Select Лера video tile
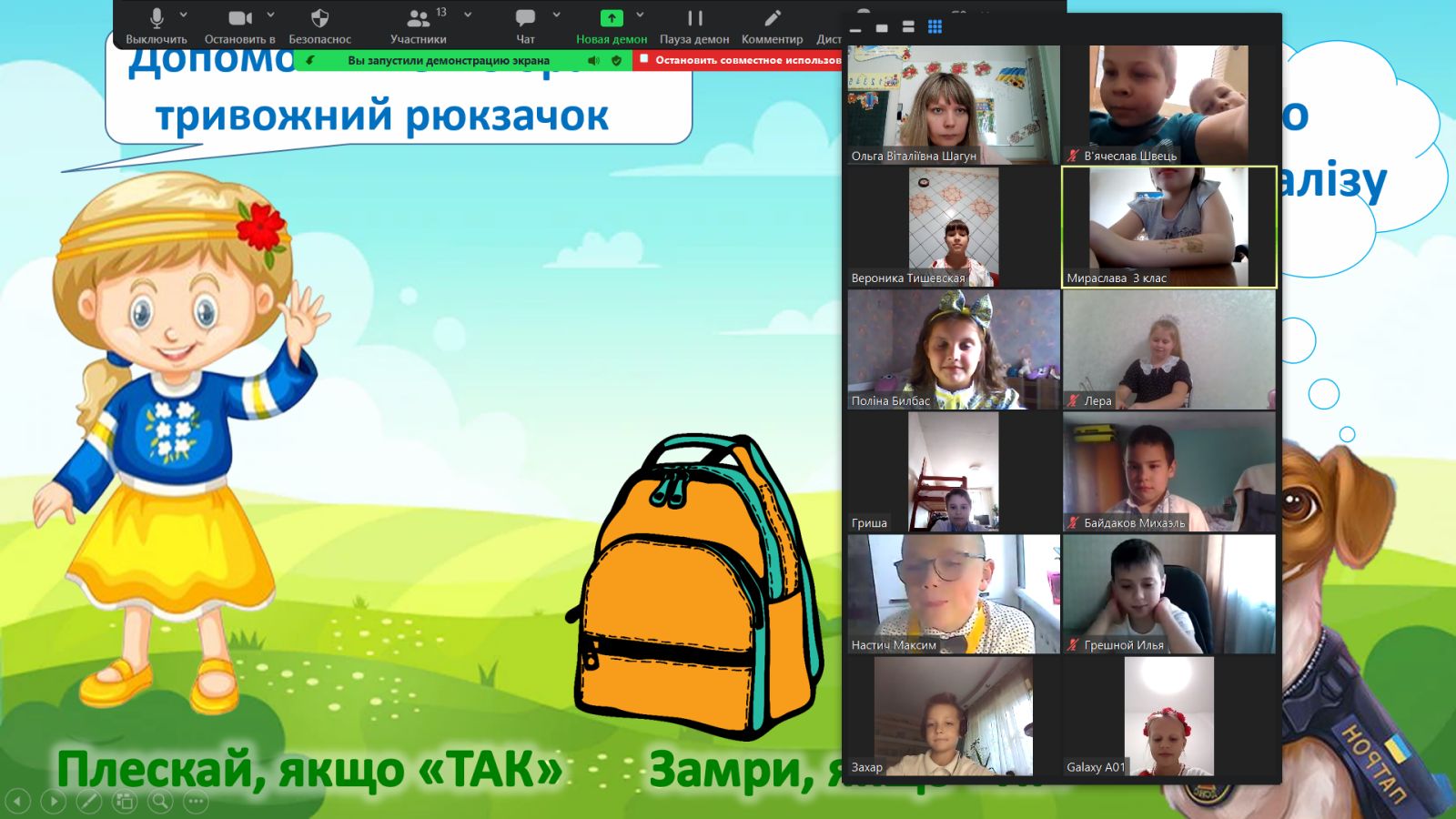The width and height of the screenshot is (1456, 819). 1169,349
